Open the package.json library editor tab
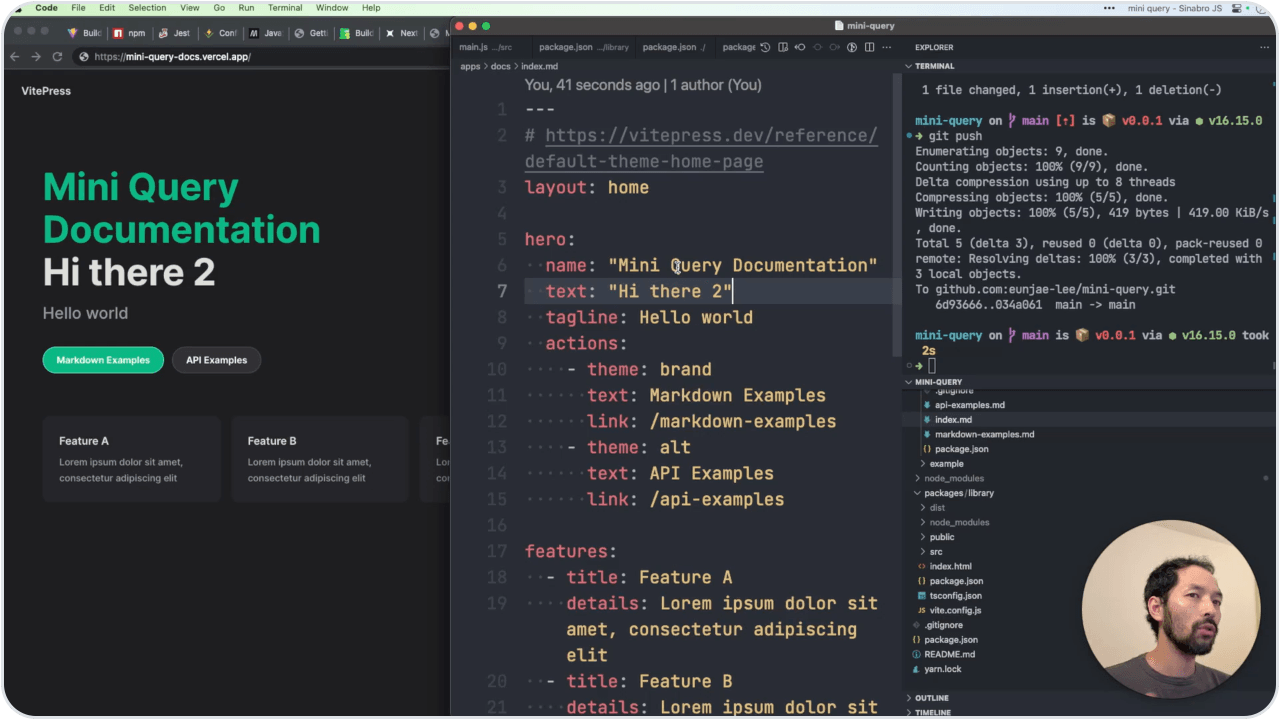 pyautogui.click(x=584, y=47)
